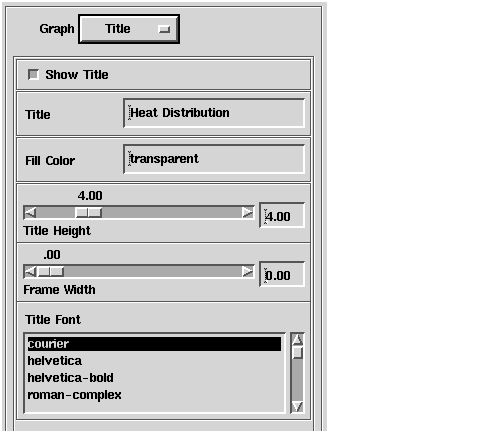Click font list scrollbar down arrow
The height and width of the screenshot is (435, 499).
(x=297, y=406)
